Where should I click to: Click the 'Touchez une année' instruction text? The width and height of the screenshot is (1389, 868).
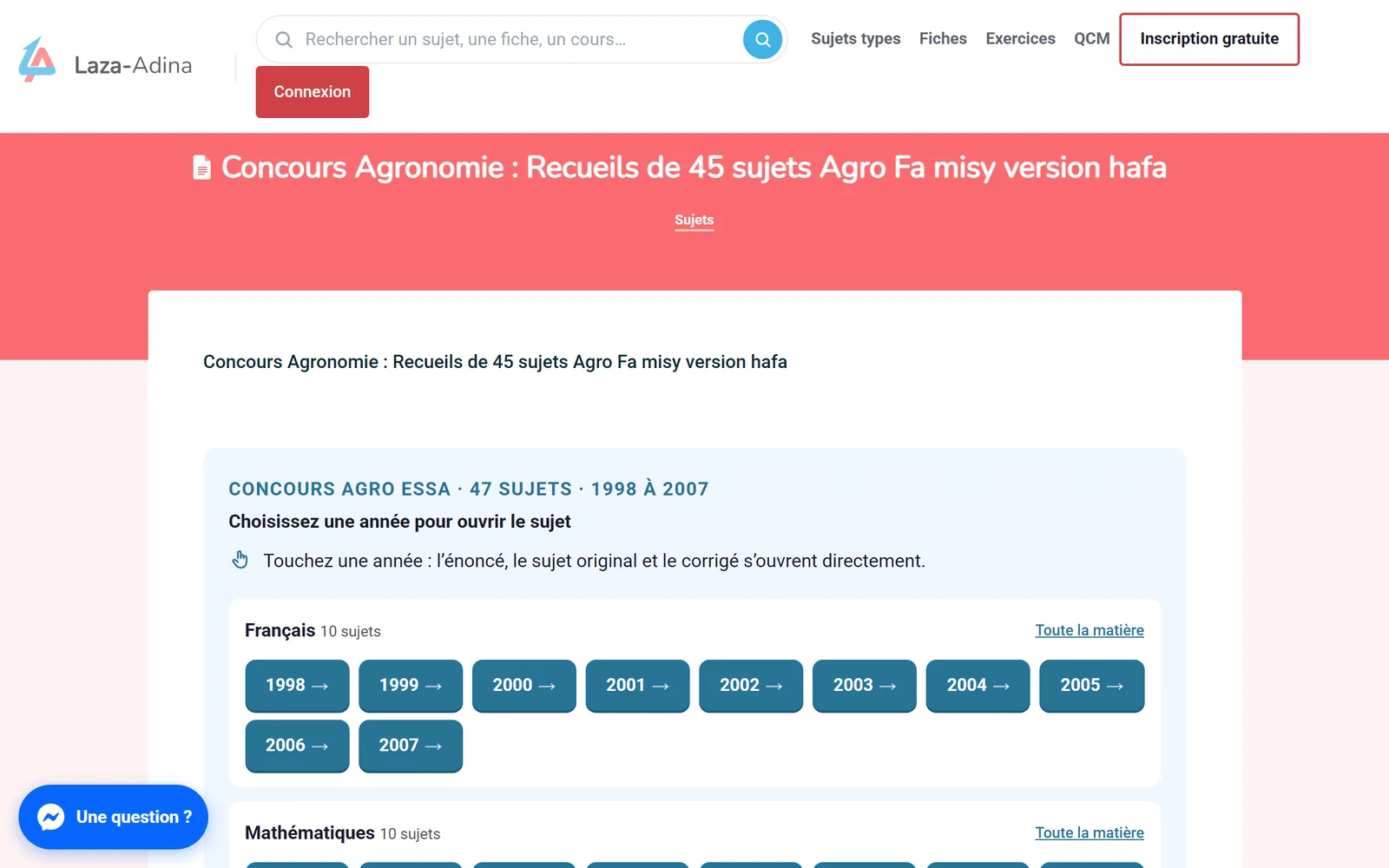pyautogui.click(x=594, y=561)
